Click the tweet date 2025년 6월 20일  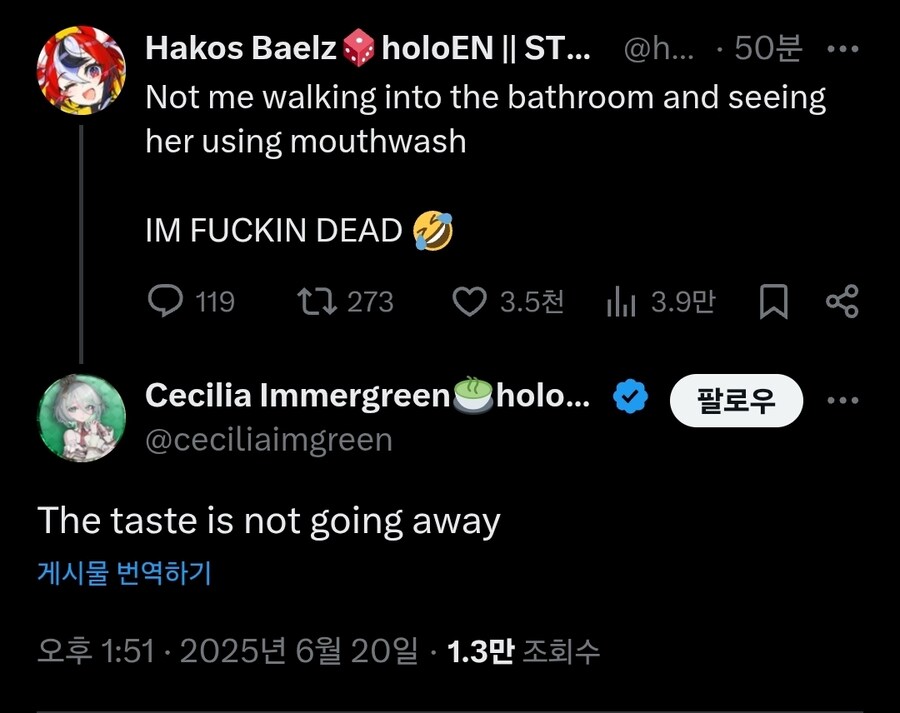click(x=299, y=652)
